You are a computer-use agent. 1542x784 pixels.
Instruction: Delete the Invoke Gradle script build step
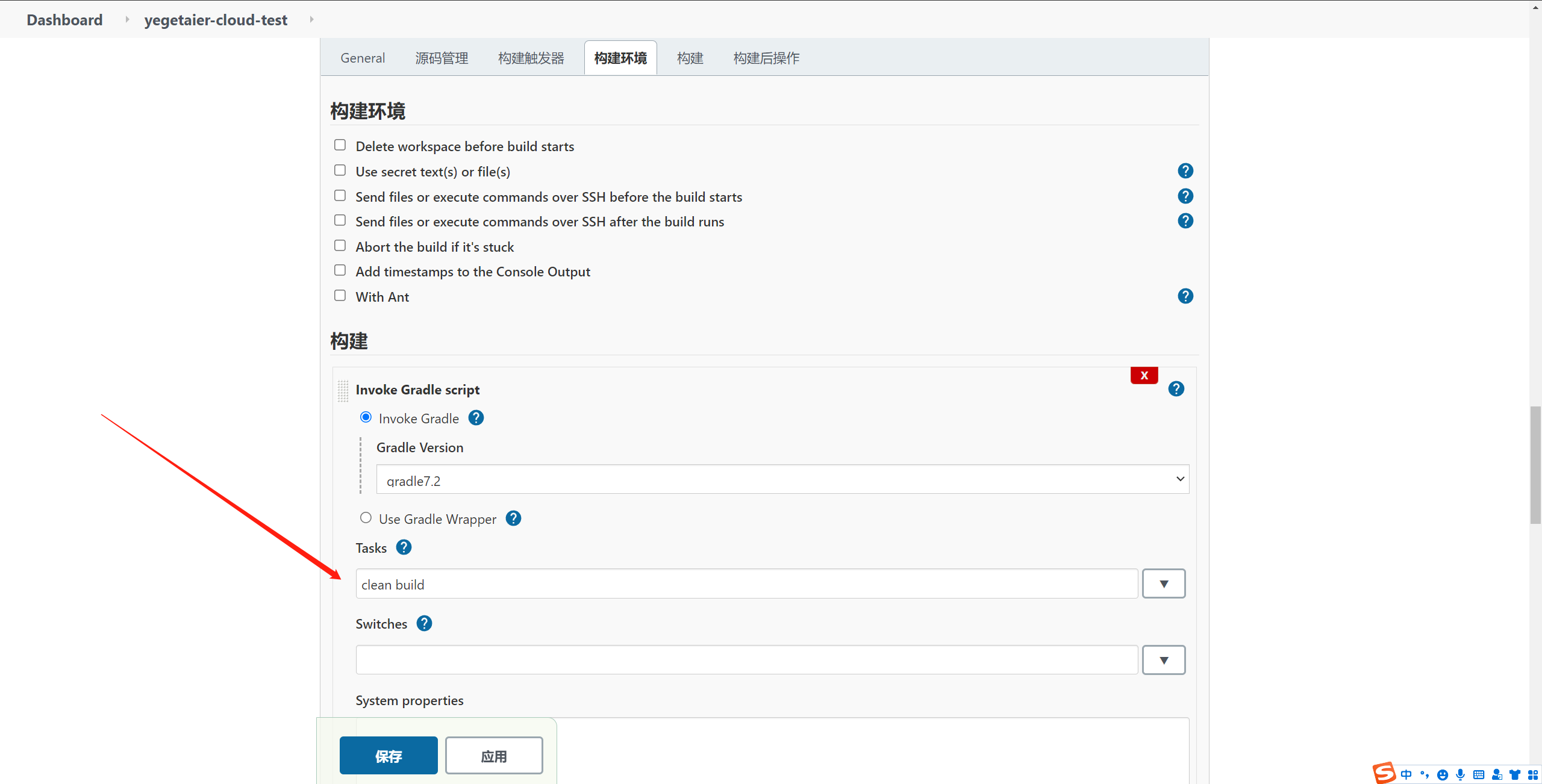pyautogui.click(x=1144, y=375)
